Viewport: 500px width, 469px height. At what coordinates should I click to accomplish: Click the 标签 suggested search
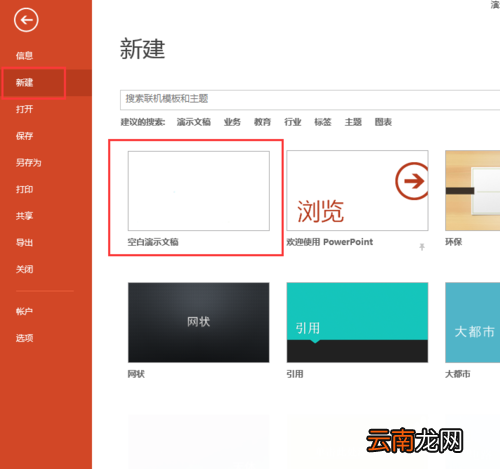pyautogui.click(x=323, y=122)
